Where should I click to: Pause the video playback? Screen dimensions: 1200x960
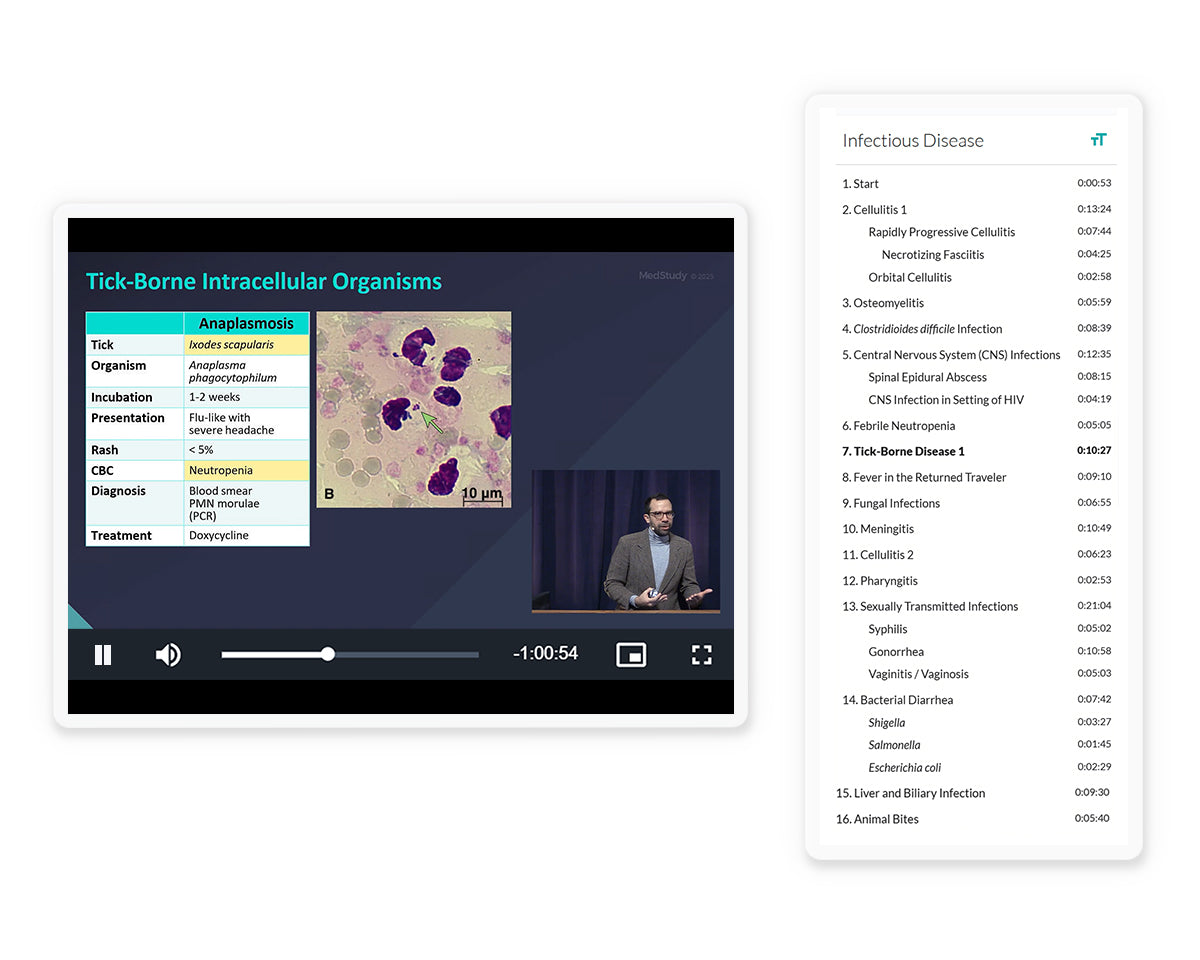click(x=103, y=655)
